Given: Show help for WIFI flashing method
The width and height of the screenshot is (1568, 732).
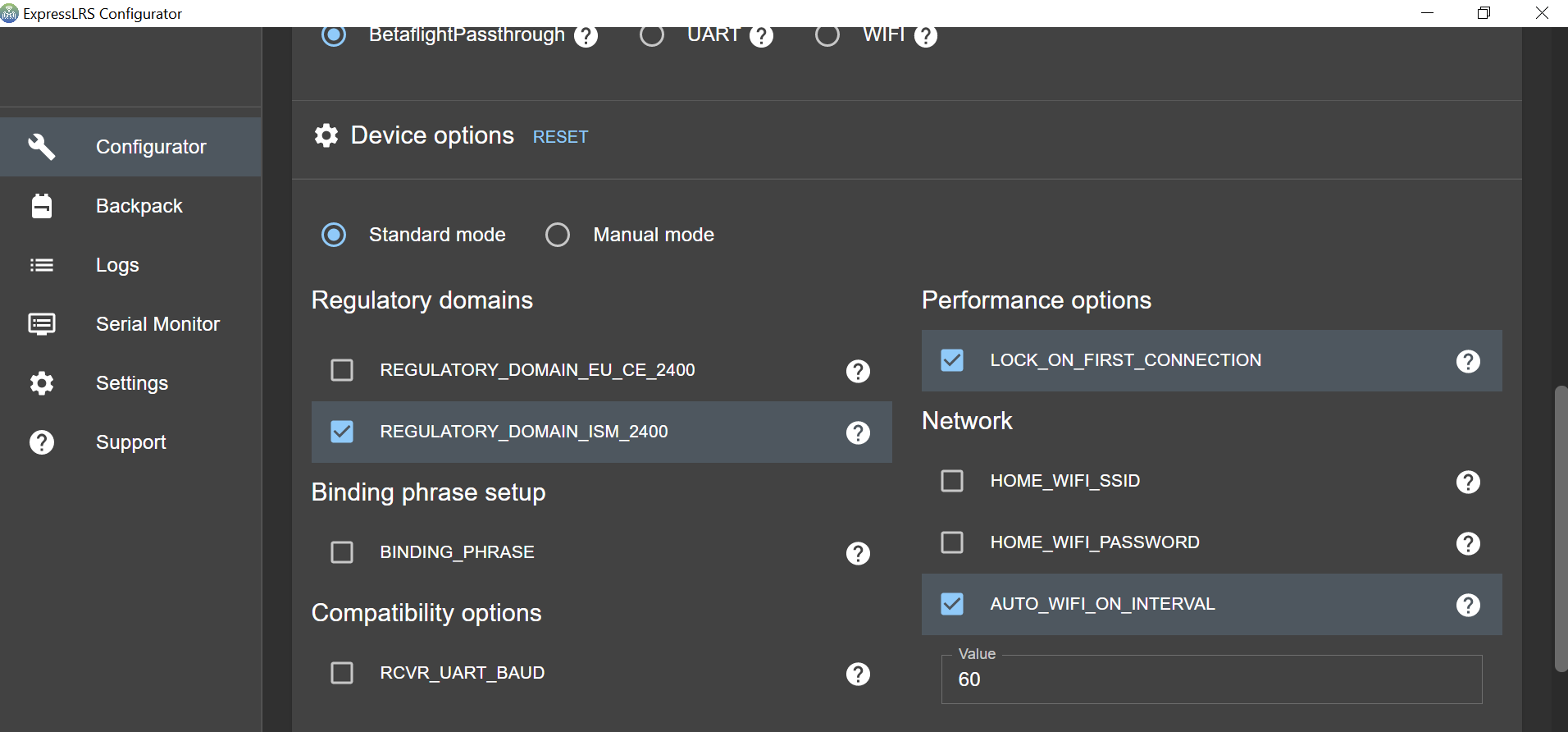Looking at the screenshot, I should (x=926, y=36).
